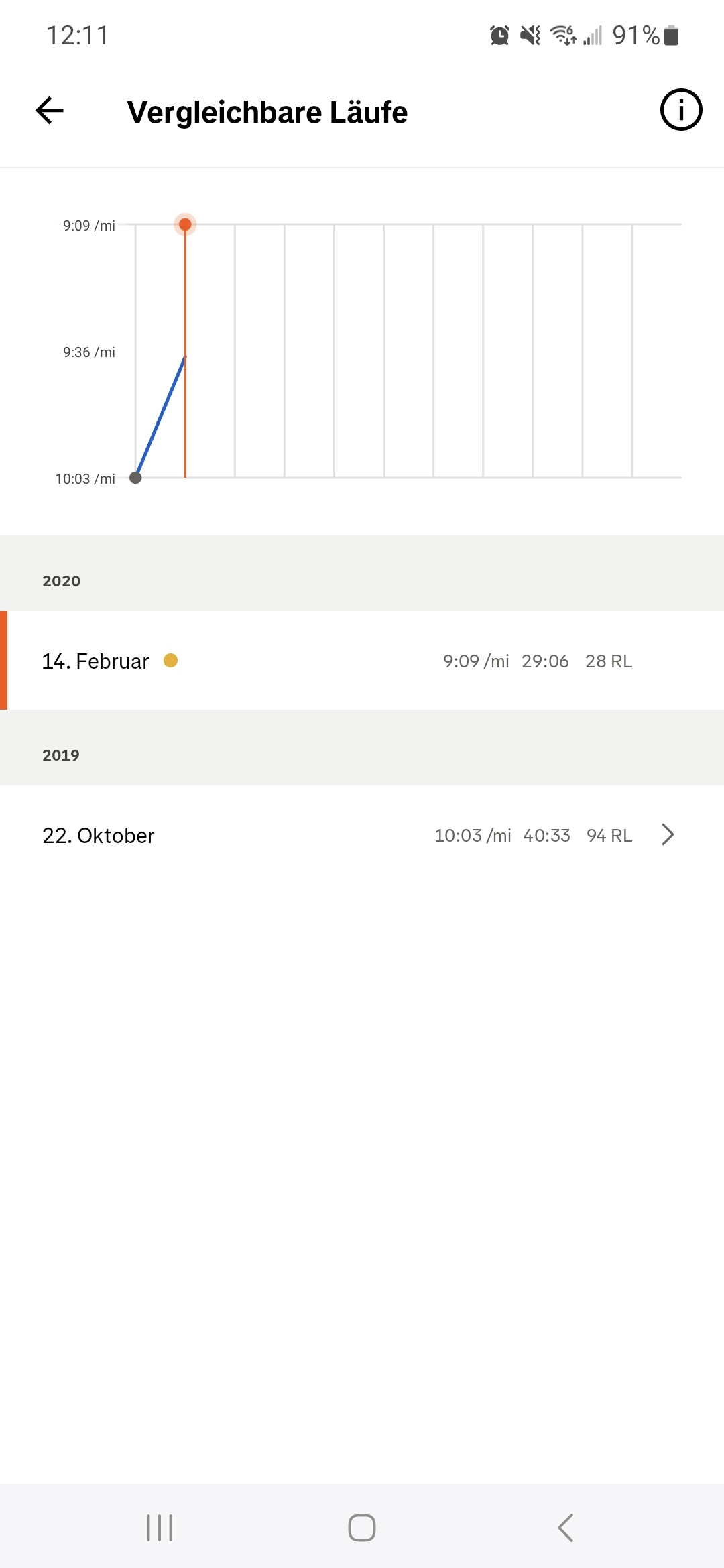This screenshot has height=1568, width=724.
Task: Tap the alarm icon in status bar
Action: (x=499, y=35)
